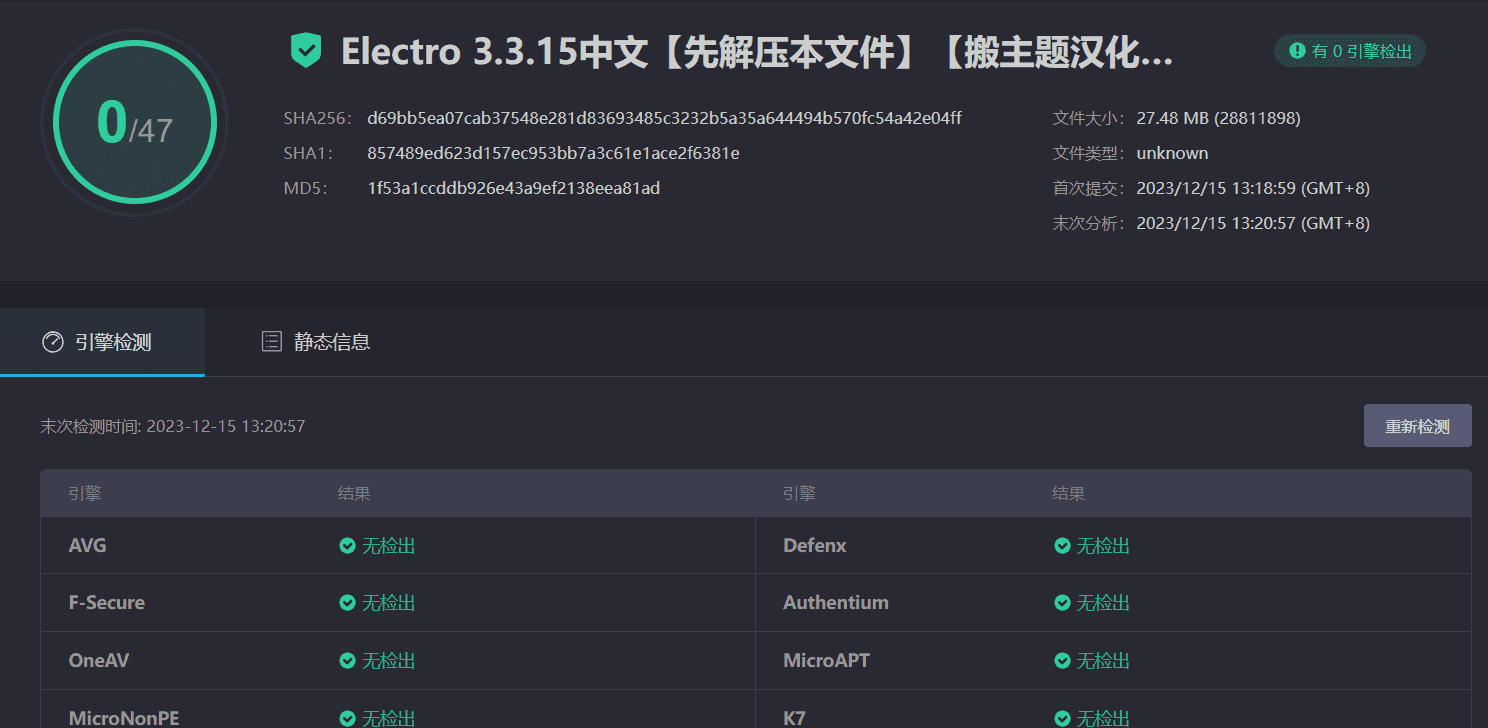Viewport: 1488px width, 728px height.
Task: Click the 有 0 引擎检出 badge
Action: point(1350,51)
